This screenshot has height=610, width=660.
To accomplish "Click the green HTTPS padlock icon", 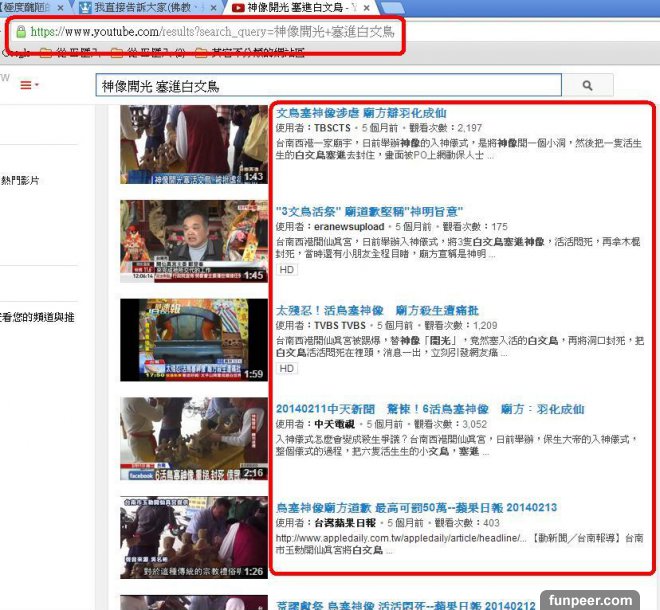I will coord(19,31).
